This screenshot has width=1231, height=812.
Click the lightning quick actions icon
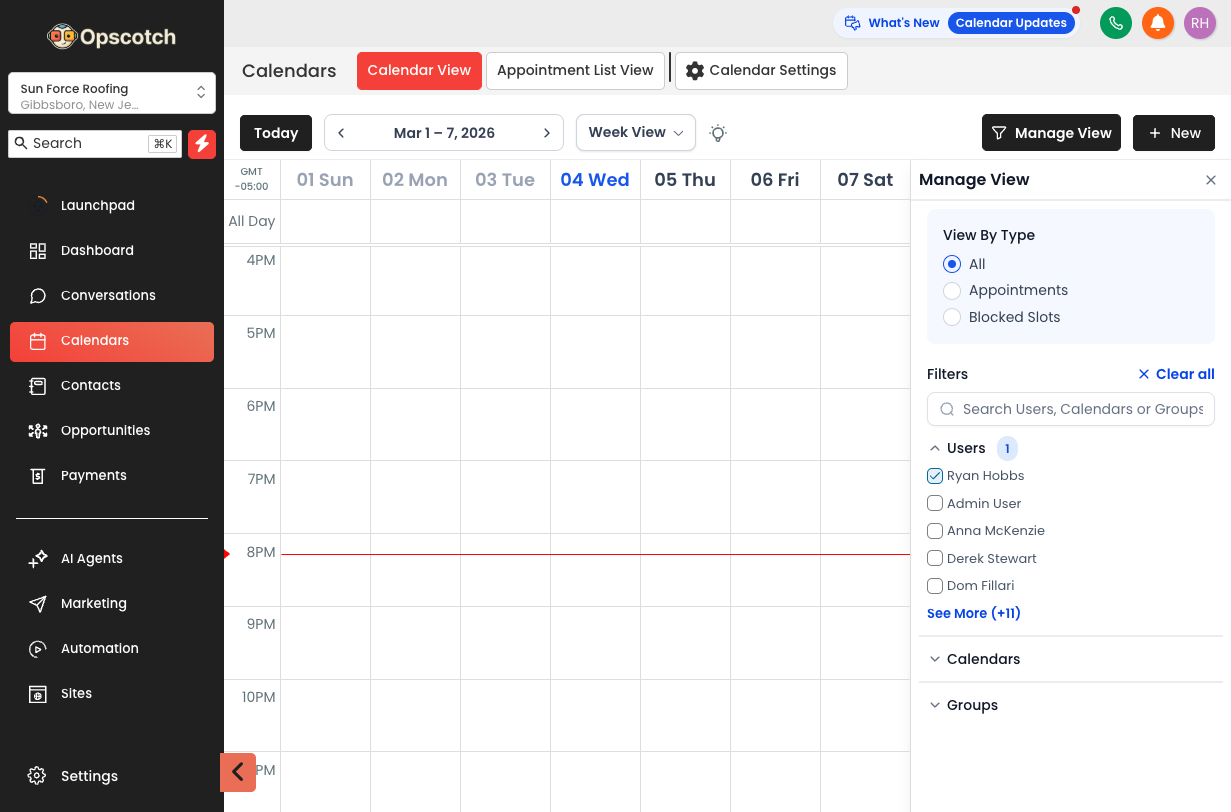[201, 143]
